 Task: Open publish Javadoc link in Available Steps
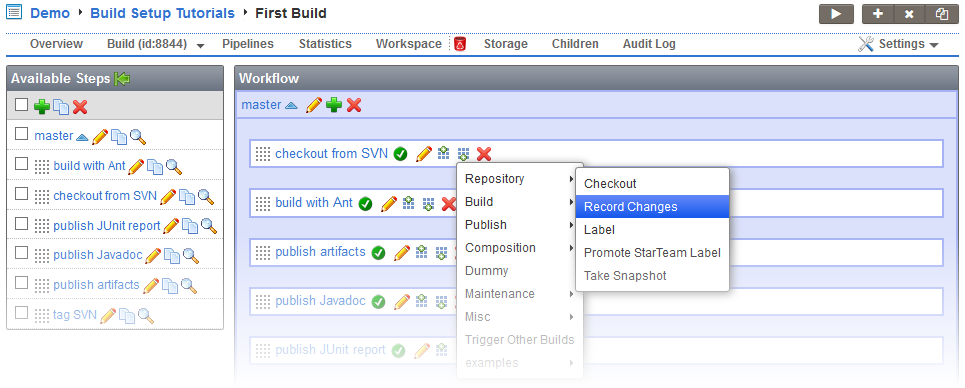98,255
